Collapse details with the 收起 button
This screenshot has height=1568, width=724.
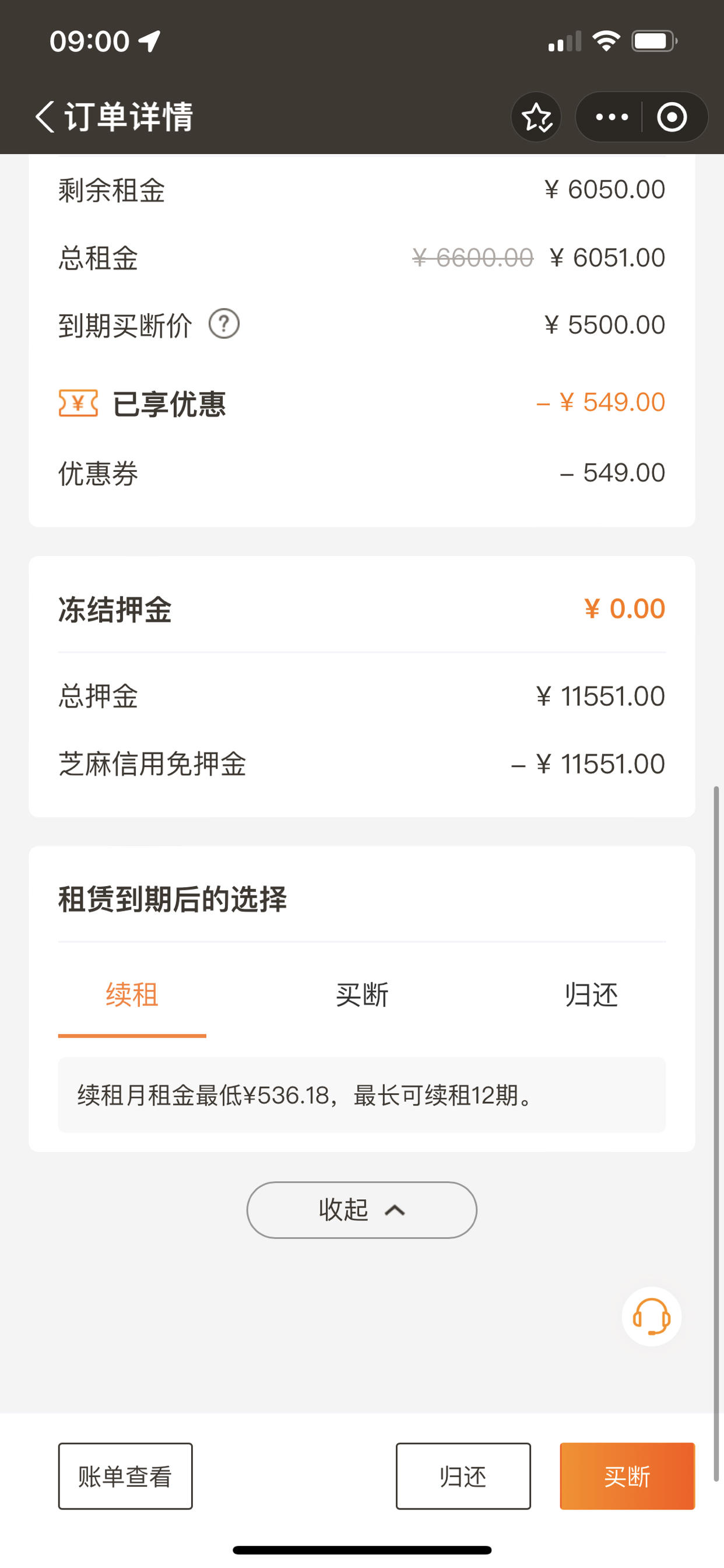point(361,1209)
